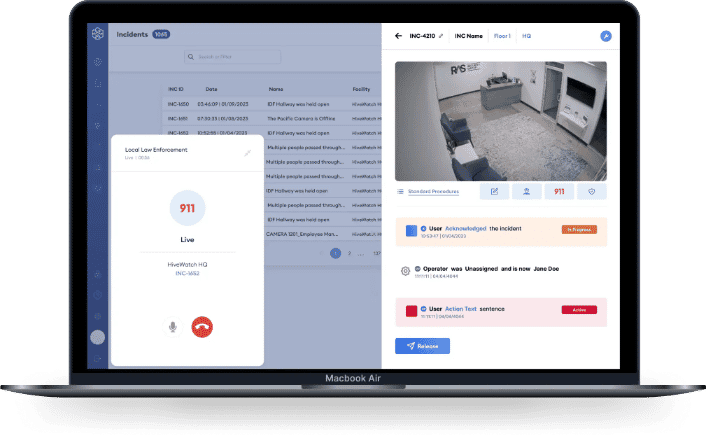Screen dimensions: 706x436
Task: Click the shield icon button below camera
Action: click(591, 191)
